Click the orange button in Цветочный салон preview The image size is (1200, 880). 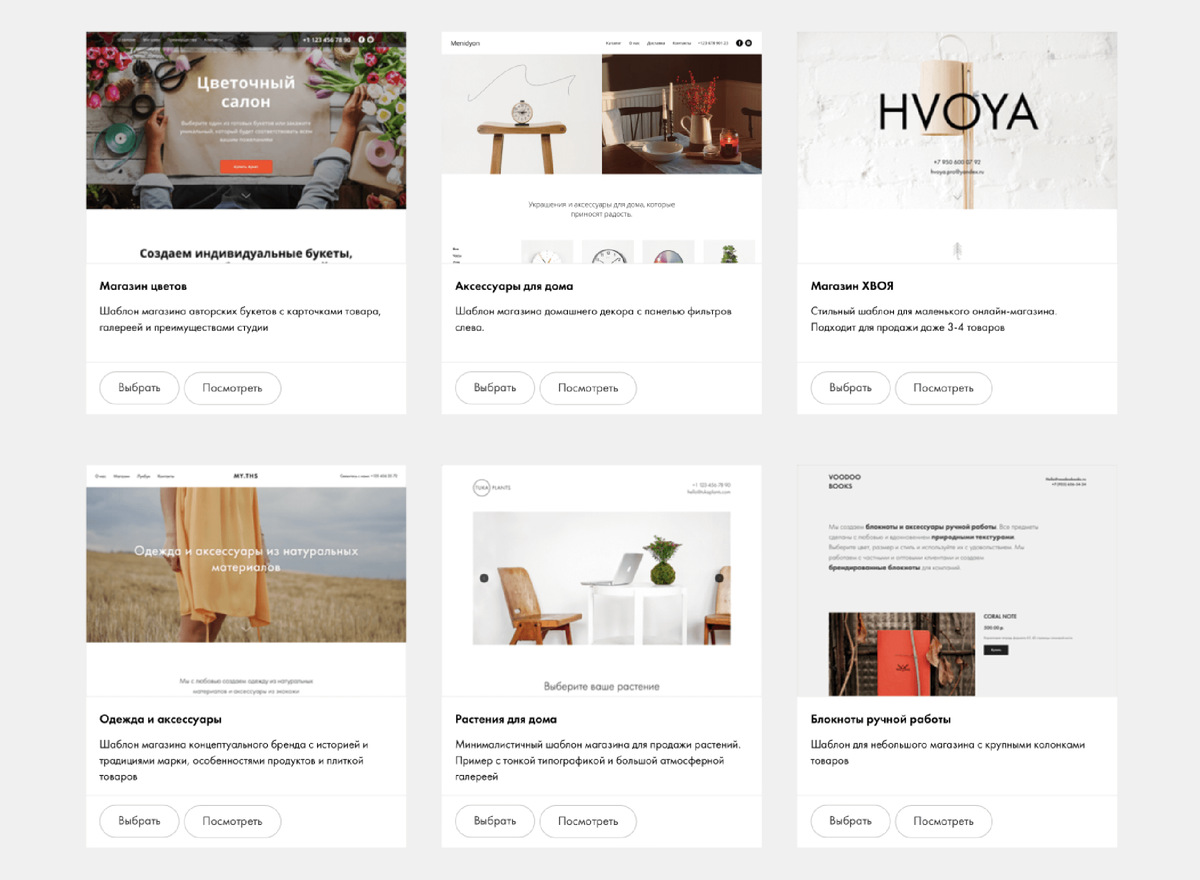click(246, 166)
